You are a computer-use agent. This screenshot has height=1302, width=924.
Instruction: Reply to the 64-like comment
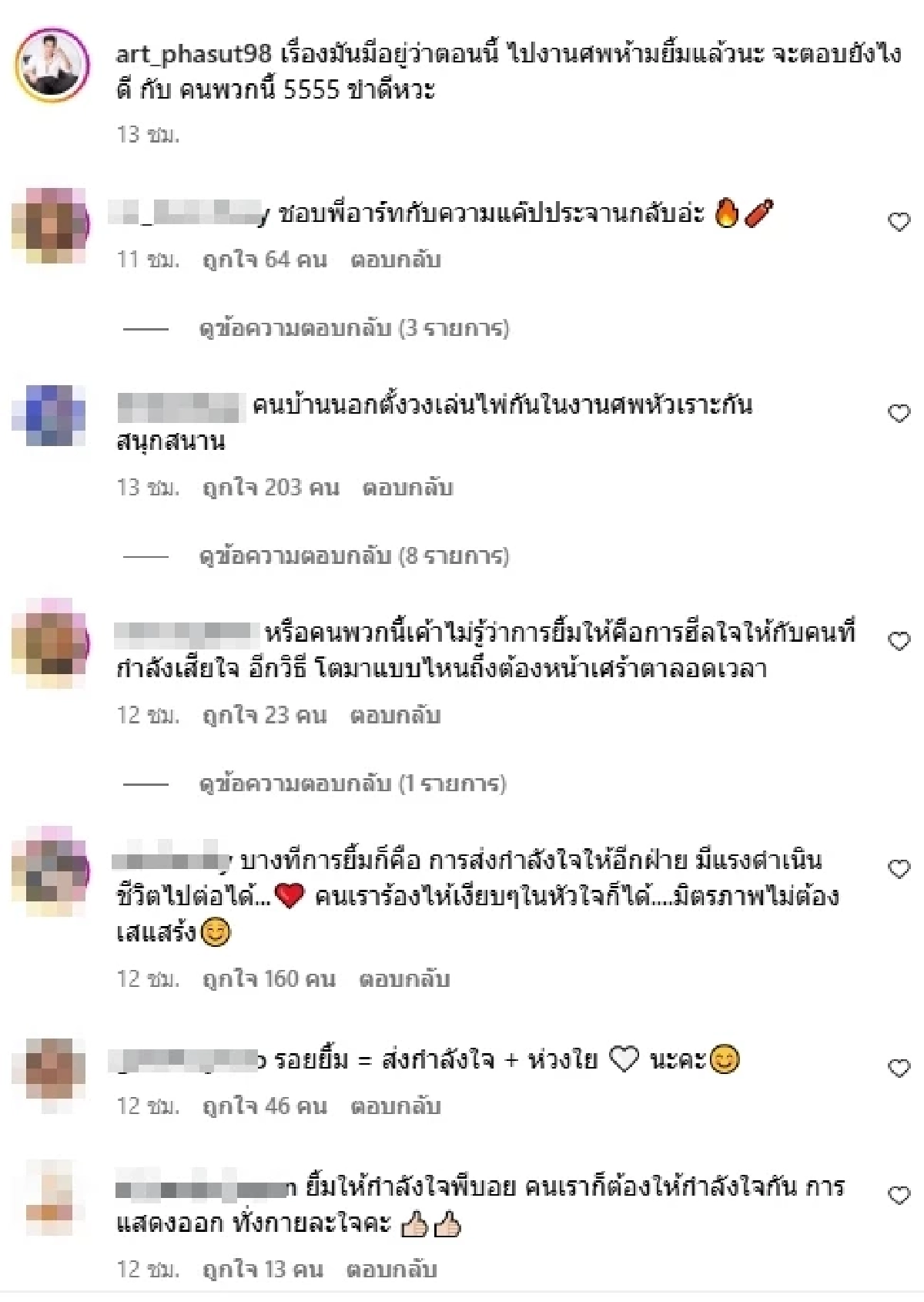pos(395,260)
